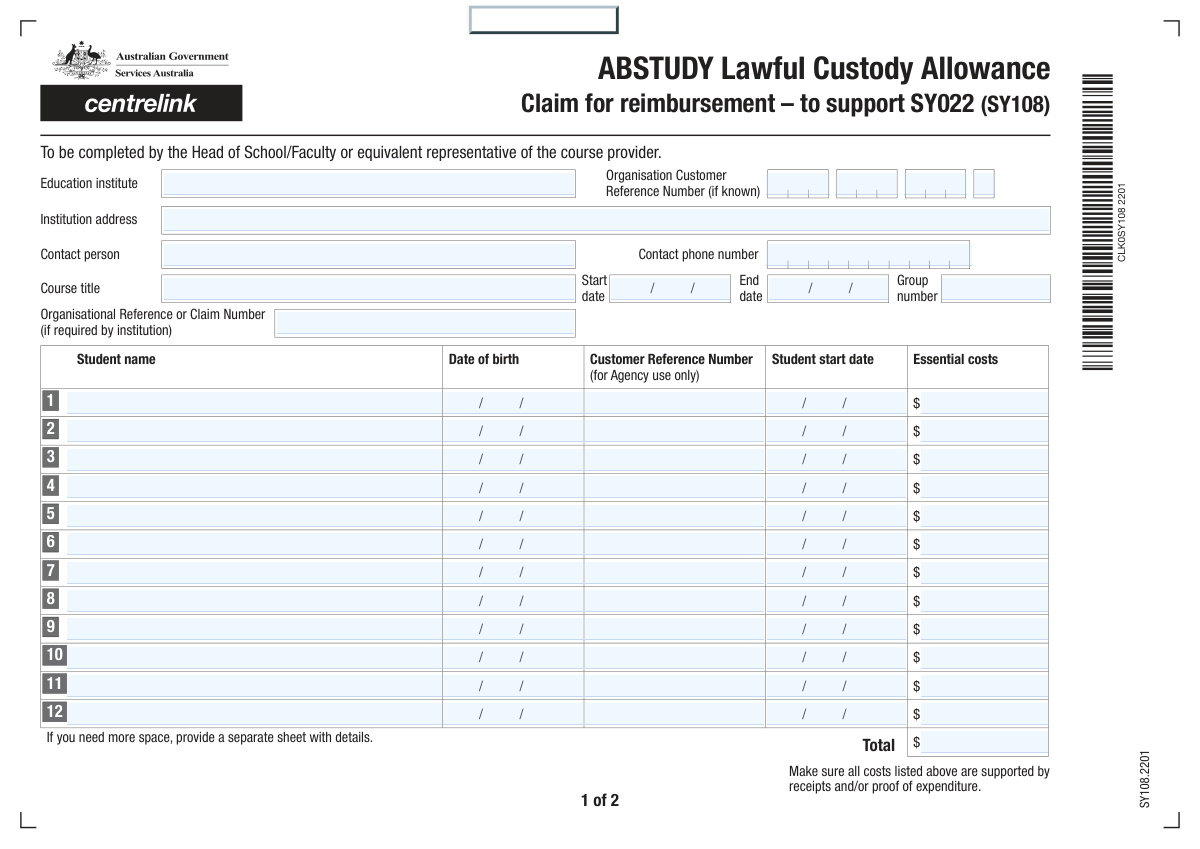Click Student name field in row 2
The height and width of the screenshot is (849, 1200).
coord(254,430)
